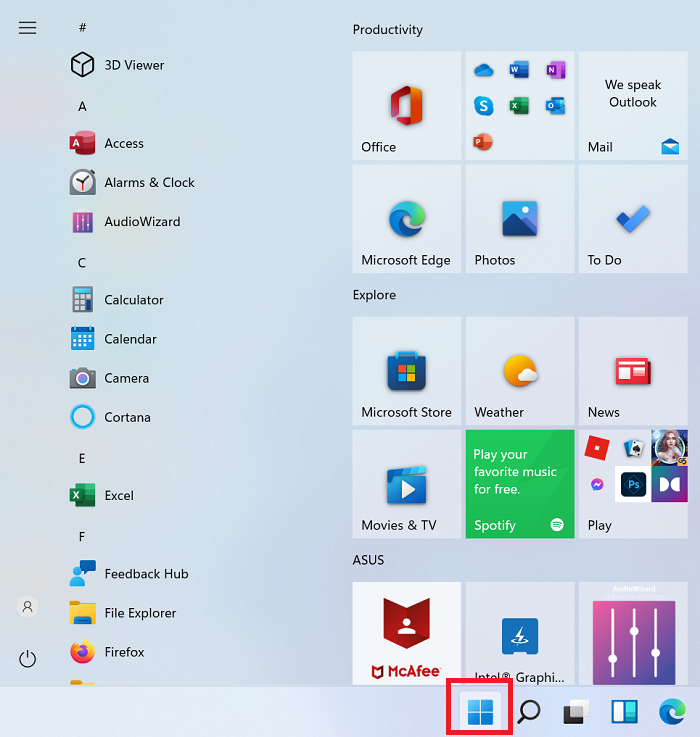This screenshot has width=700, height=737.
Task: Open the Photos tile
Action: (520, 219)
